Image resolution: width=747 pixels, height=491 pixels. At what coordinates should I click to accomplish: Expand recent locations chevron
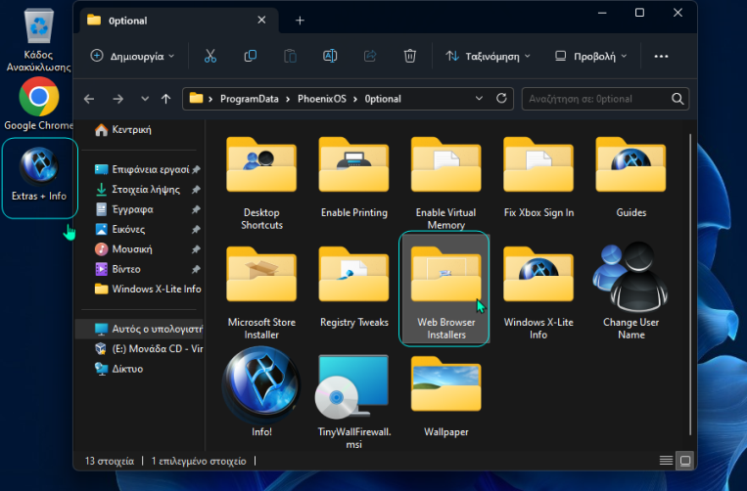click(x=145, y=99)
